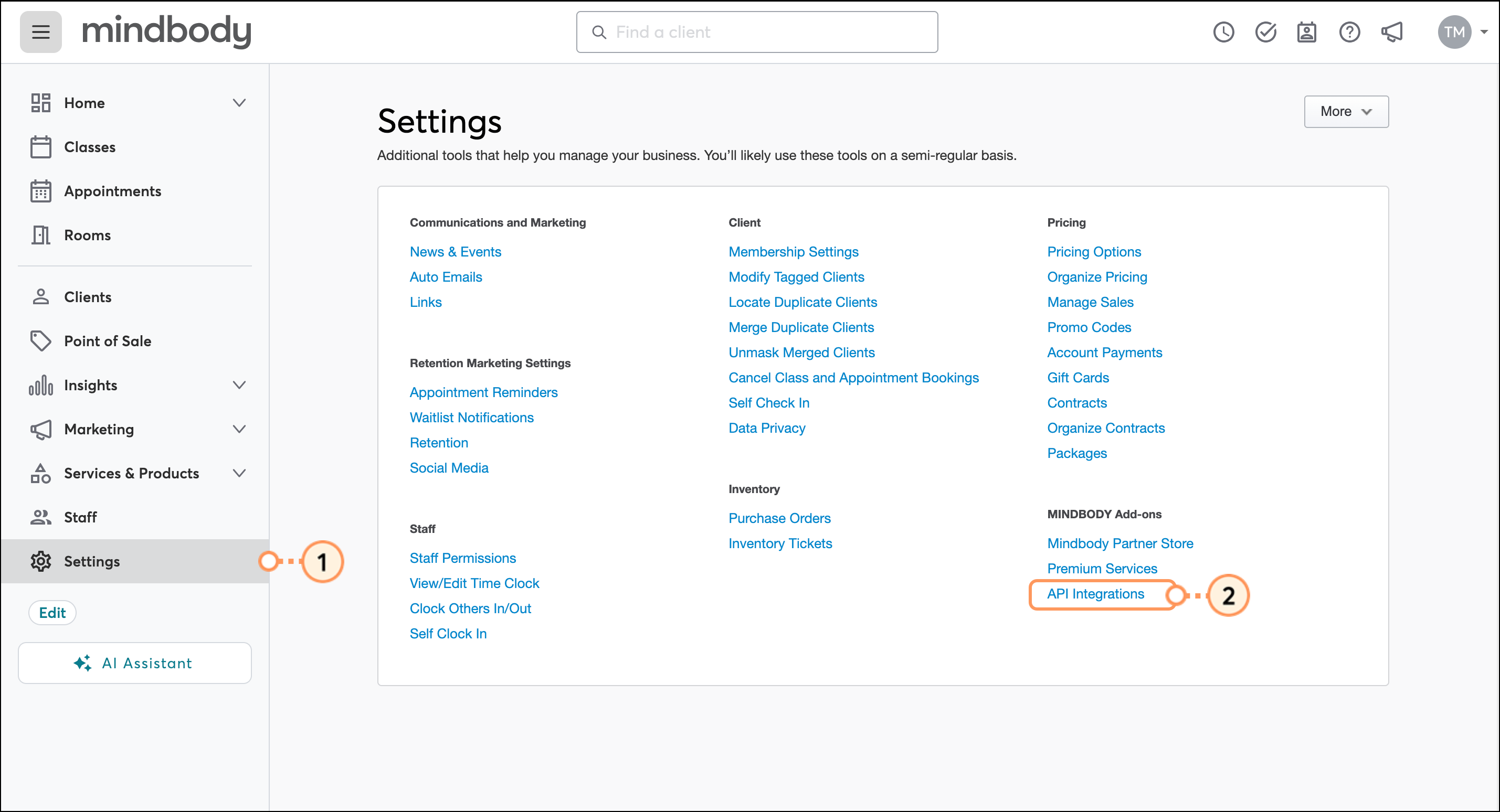The image size is (1500, 812).
Task: Open Purchase Orders link
Action: pos(780,518)
